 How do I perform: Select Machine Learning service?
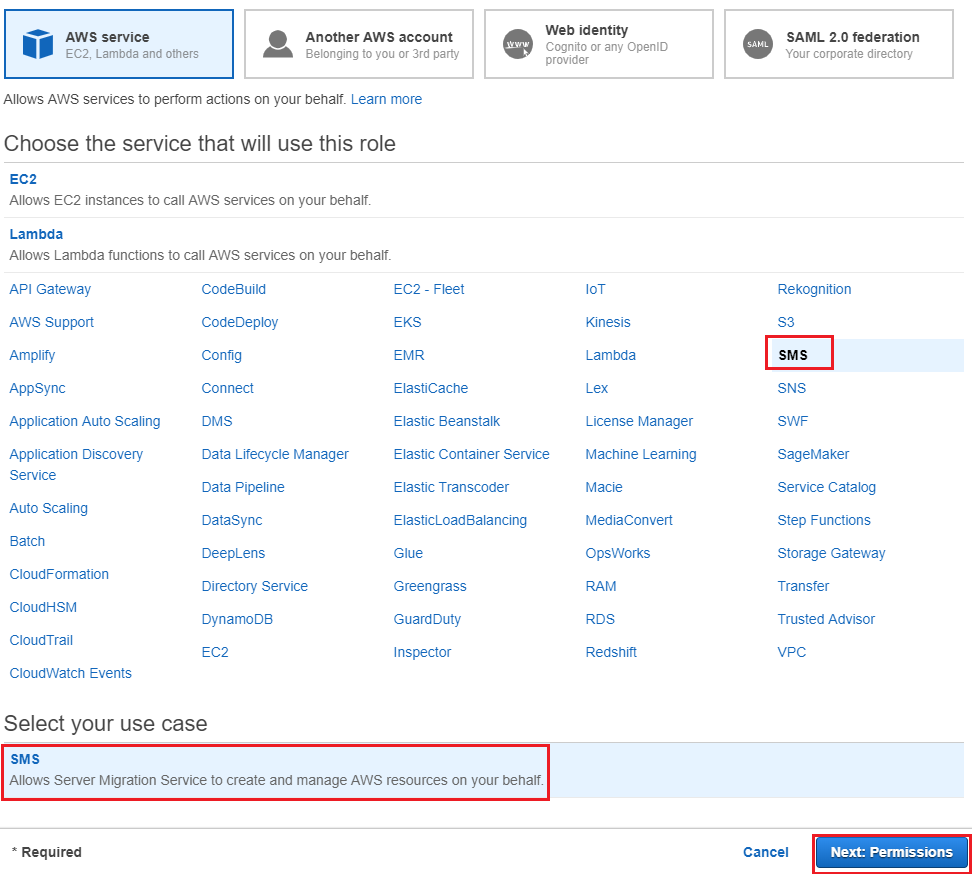pos(641,454)
